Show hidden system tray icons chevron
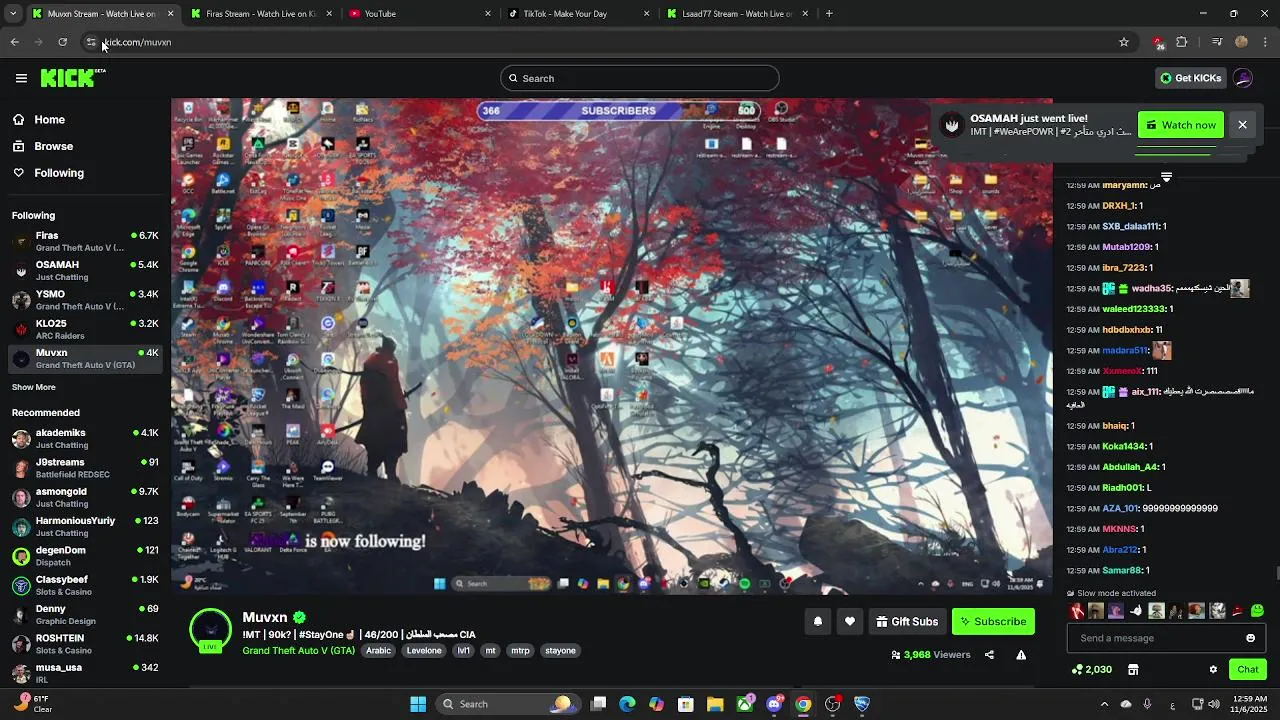The image size is (1280, 720). (1104, 704)
